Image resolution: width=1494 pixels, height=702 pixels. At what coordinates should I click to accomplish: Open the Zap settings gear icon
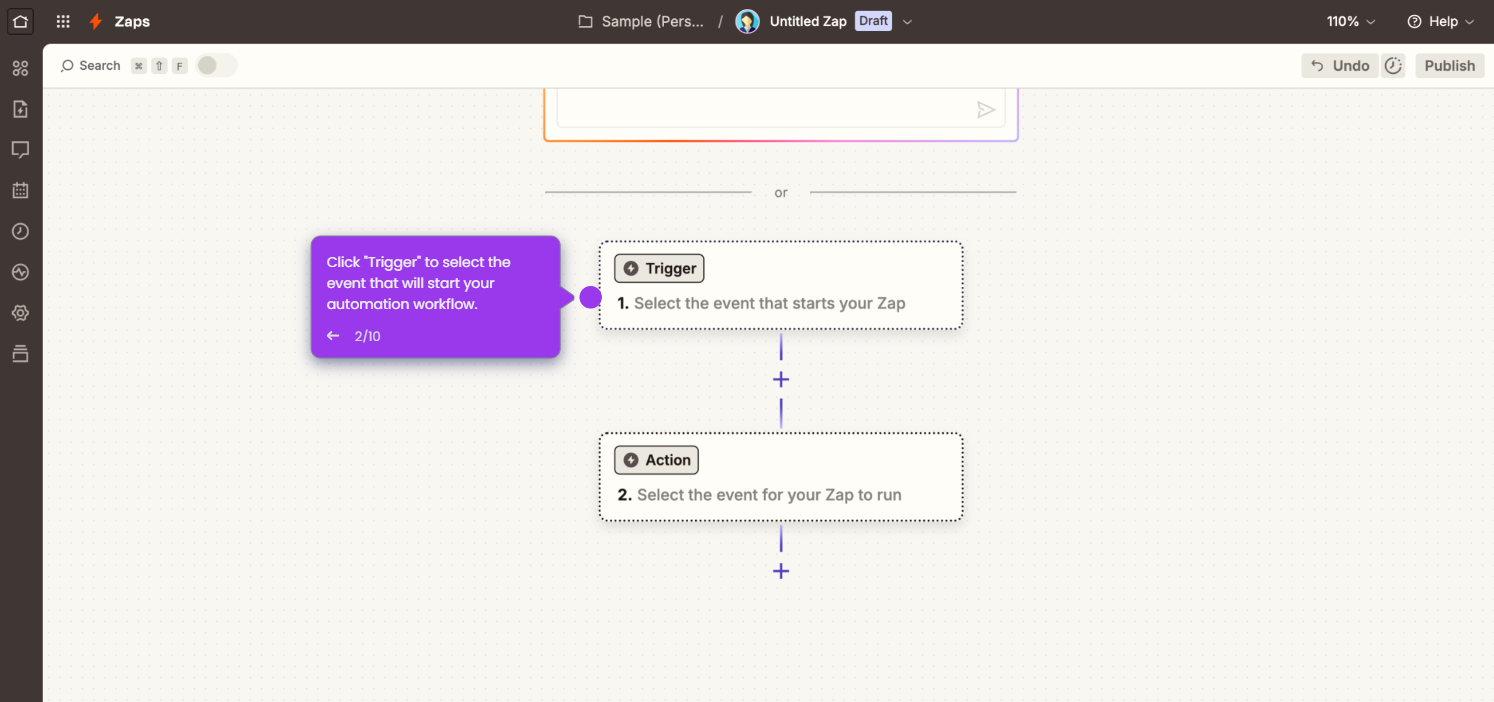tap(20, 313)
